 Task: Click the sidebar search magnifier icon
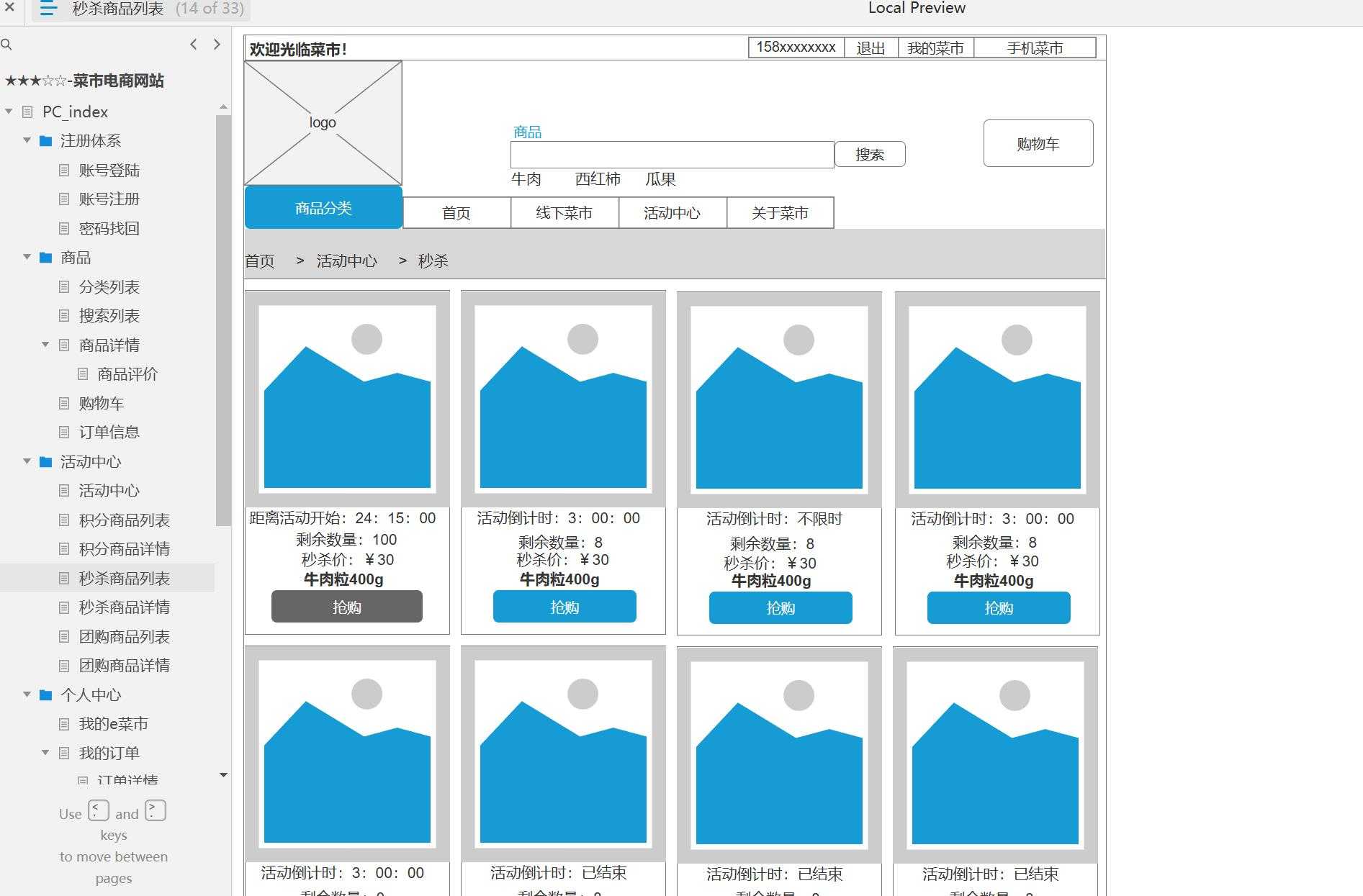6,45
